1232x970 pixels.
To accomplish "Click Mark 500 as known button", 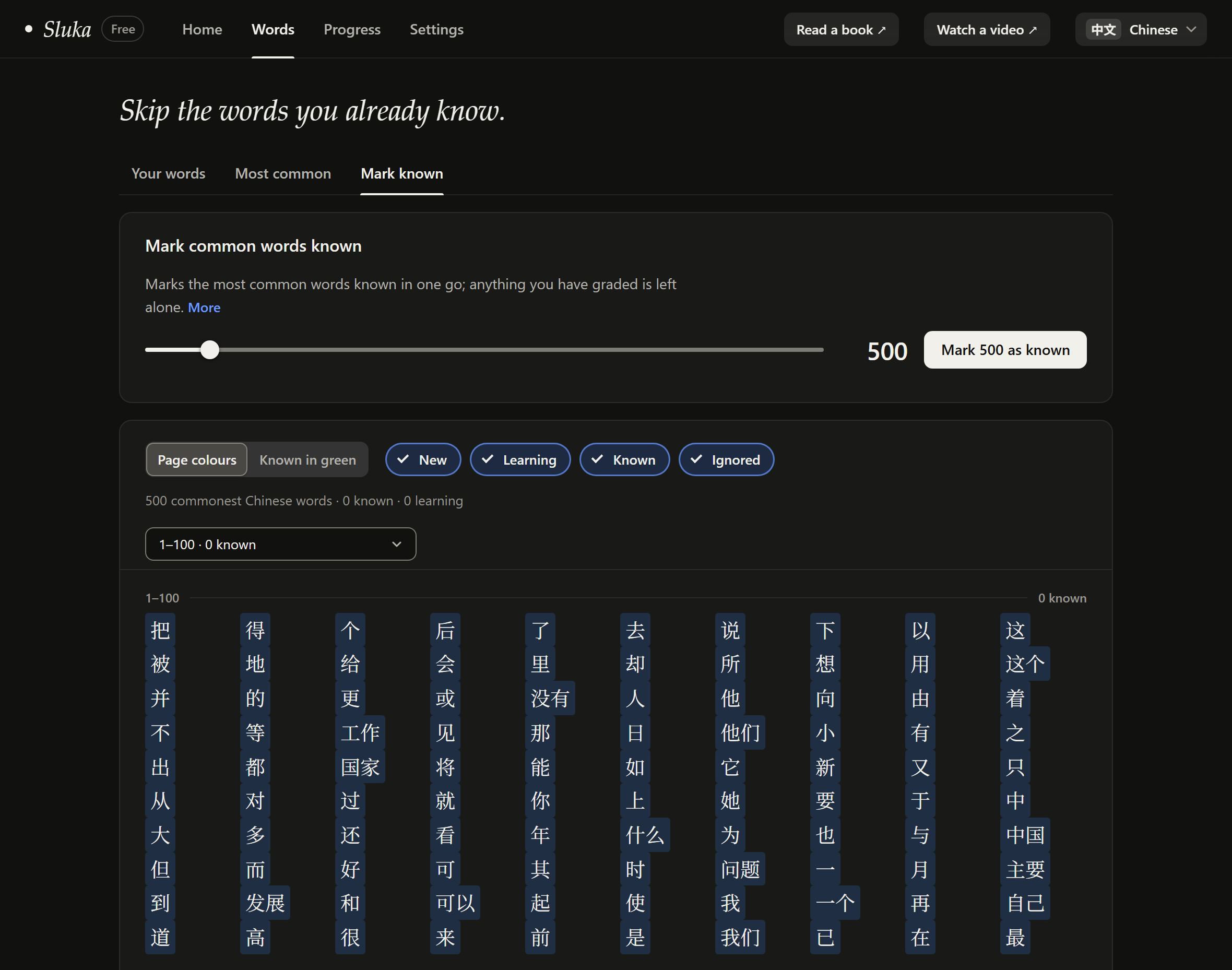I will 1005,350.
